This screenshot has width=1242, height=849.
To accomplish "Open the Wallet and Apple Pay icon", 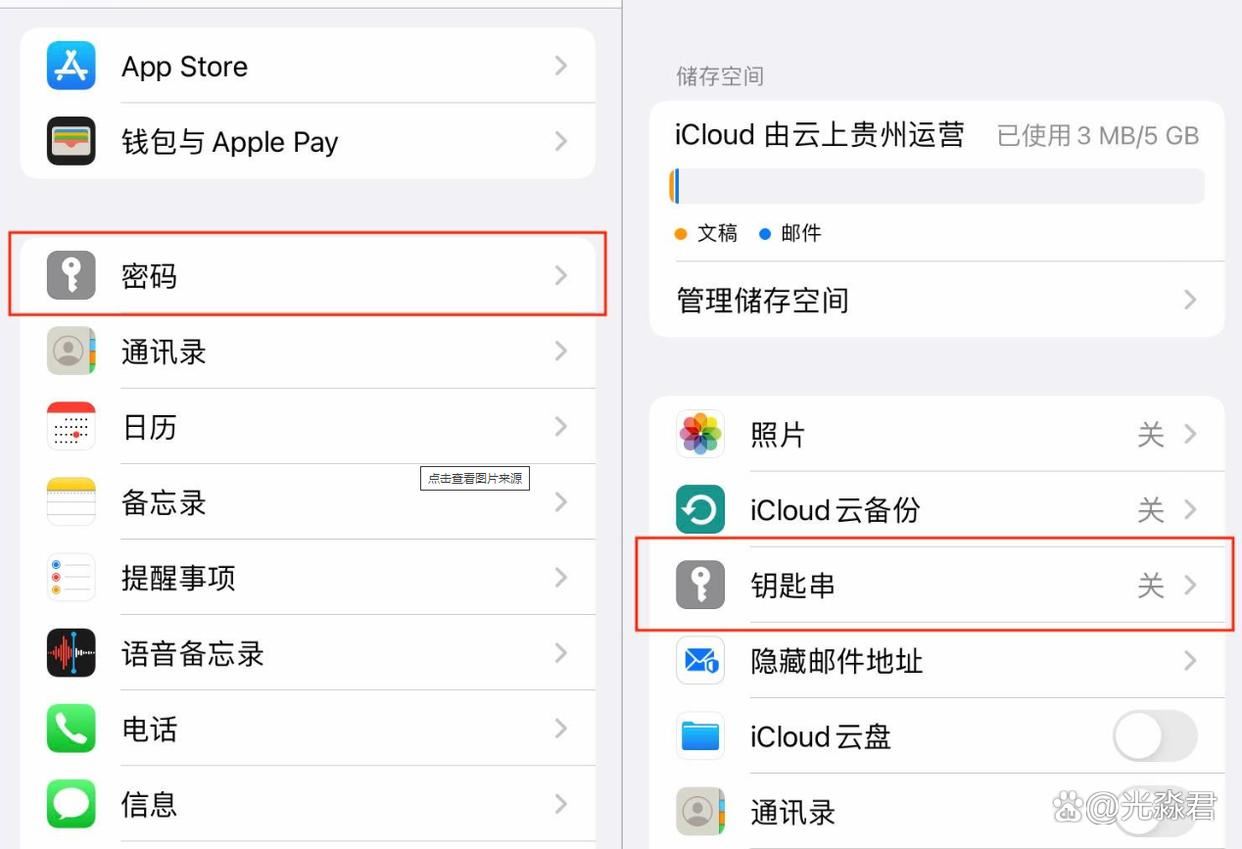I will (71, 141).
